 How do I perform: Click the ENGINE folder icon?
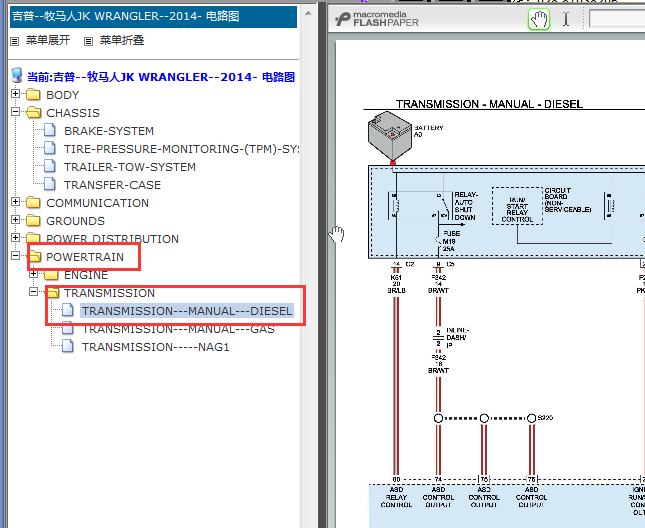click(x=51, y=275)
